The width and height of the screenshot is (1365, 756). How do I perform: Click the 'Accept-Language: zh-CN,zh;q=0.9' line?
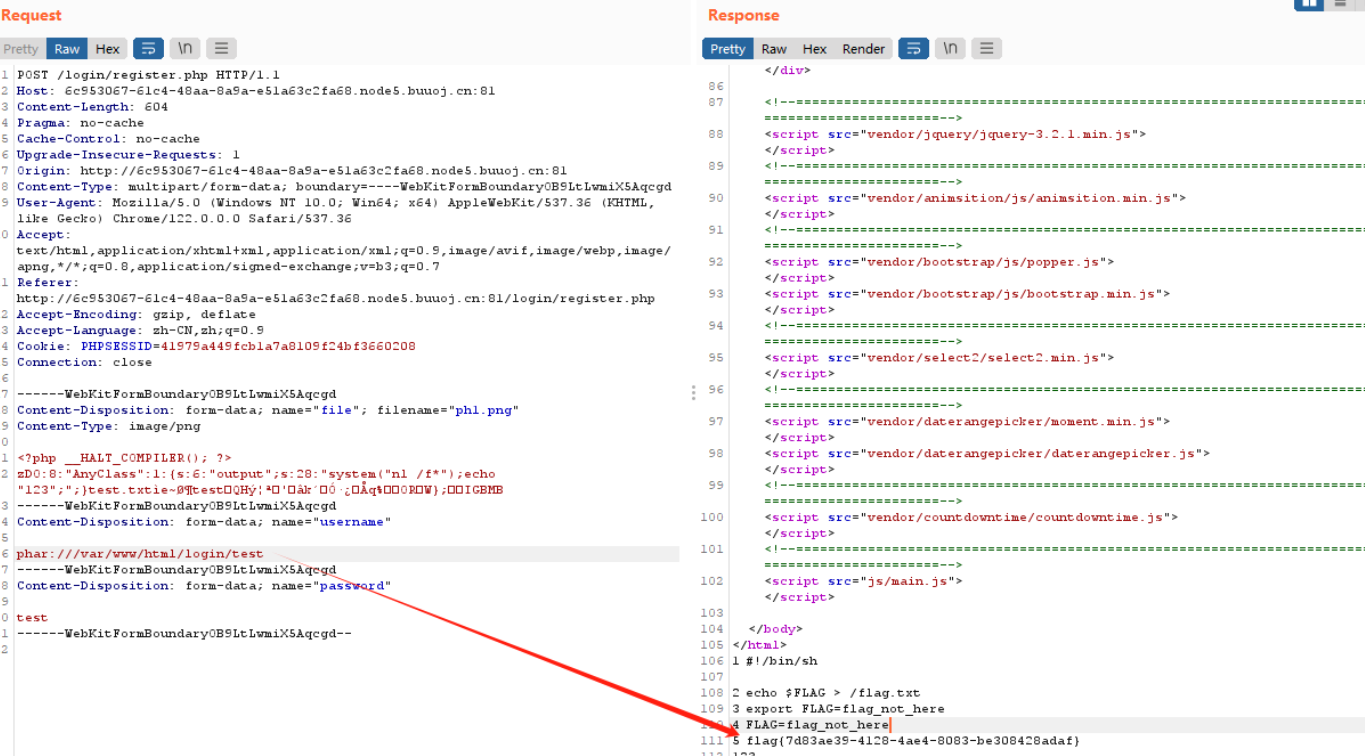[140, 330]
